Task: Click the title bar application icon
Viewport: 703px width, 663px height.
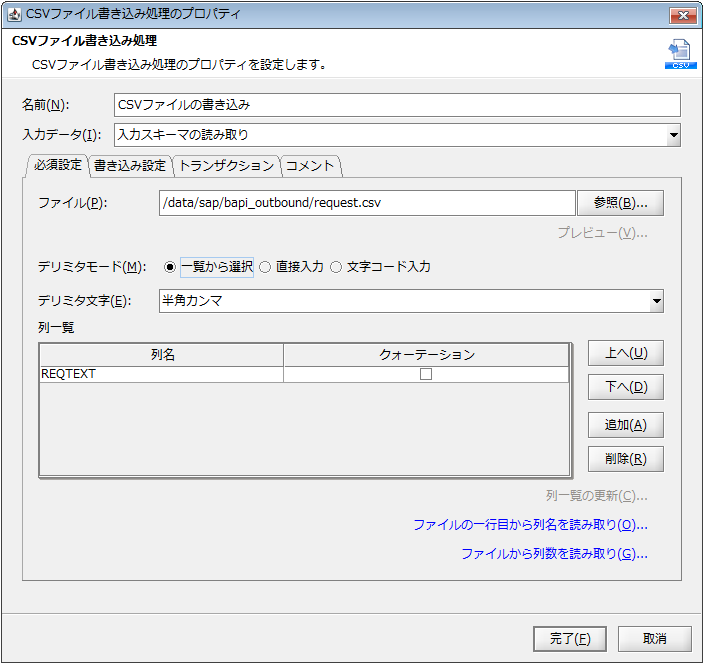Action: 14,14
